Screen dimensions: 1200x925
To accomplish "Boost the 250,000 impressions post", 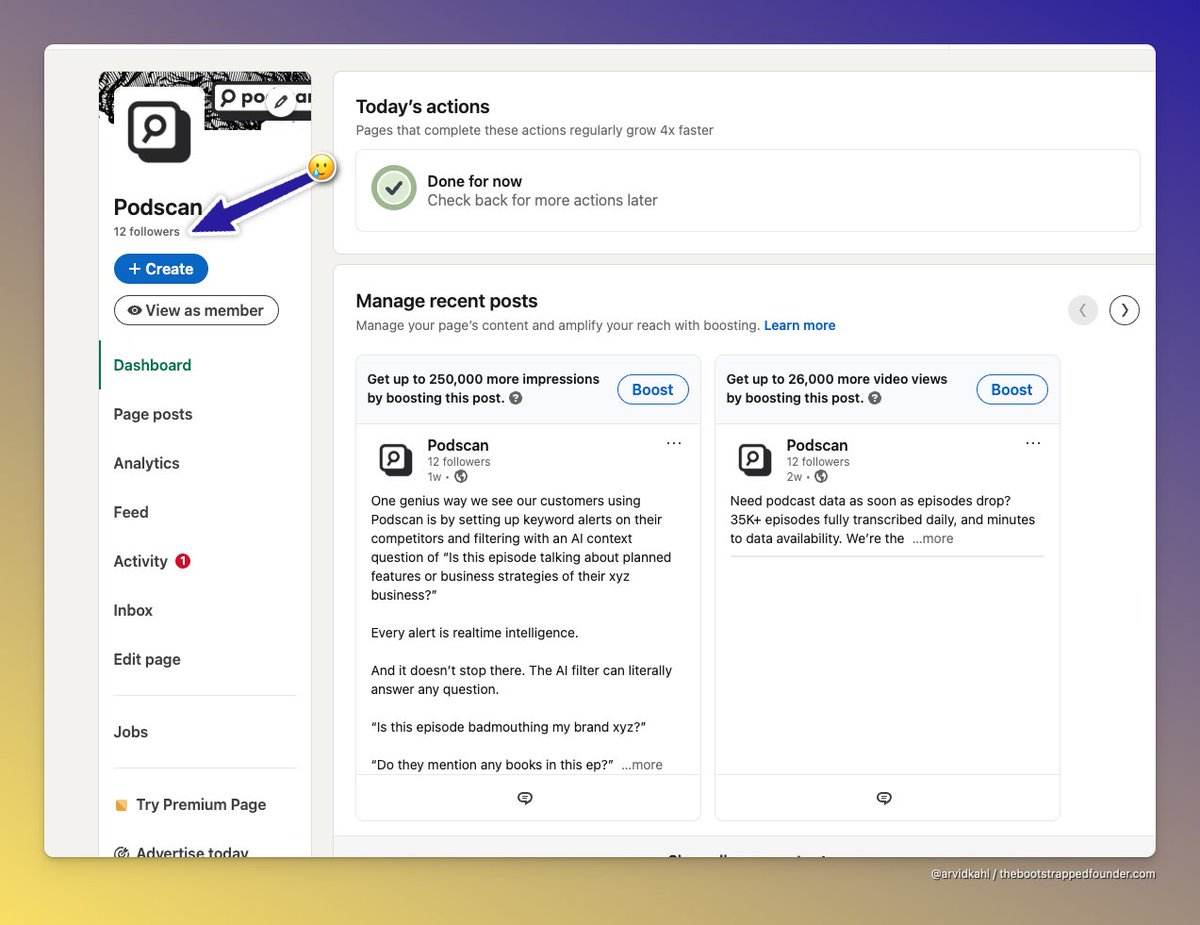I will coord(653,390).
